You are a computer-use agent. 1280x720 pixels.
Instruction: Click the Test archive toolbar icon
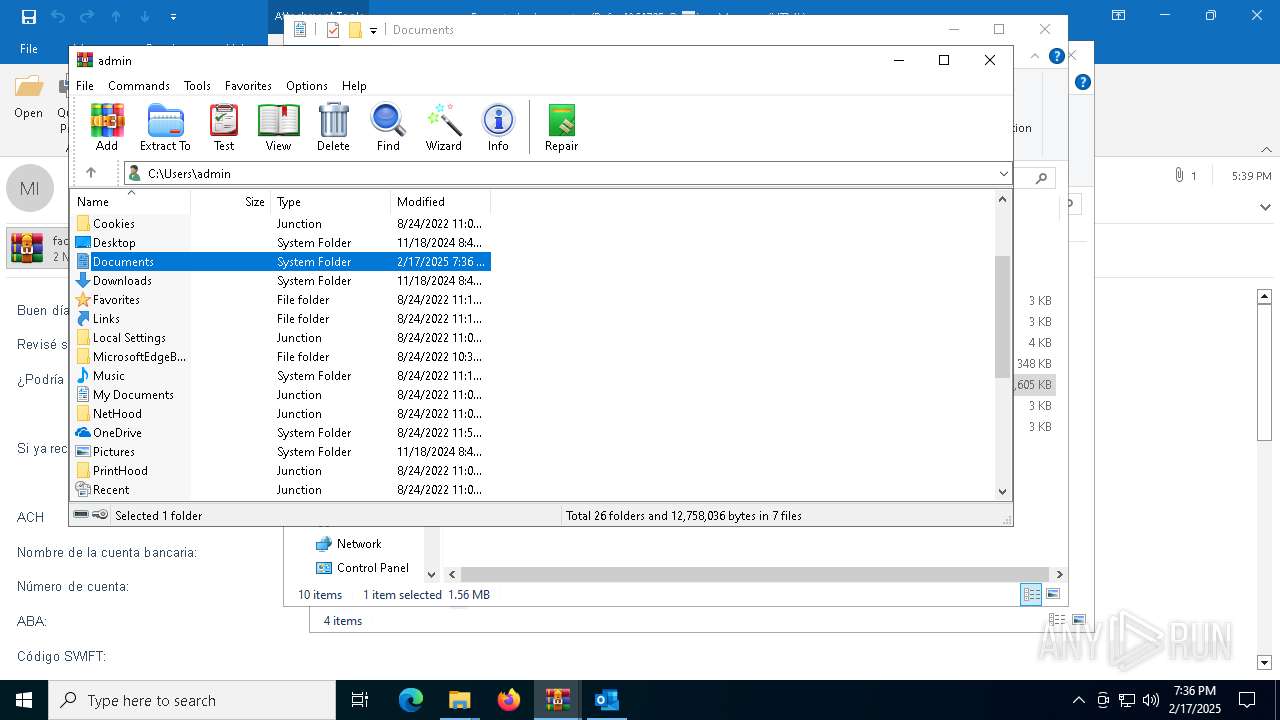[x=224, y=127]
